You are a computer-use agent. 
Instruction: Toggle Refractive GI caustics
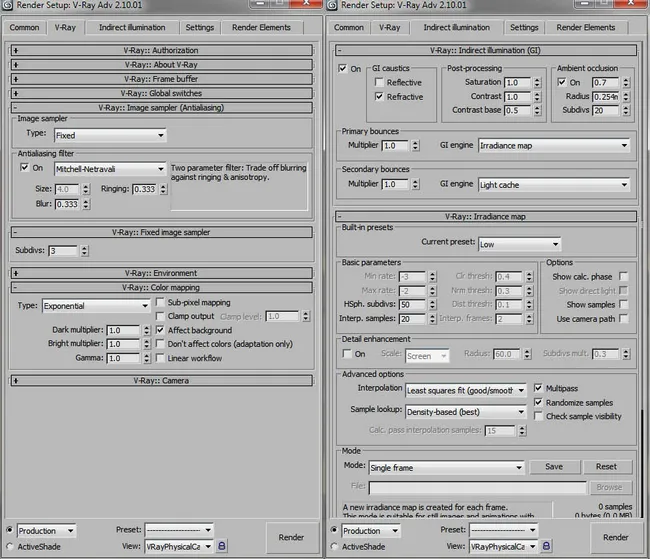click(379, 96)
